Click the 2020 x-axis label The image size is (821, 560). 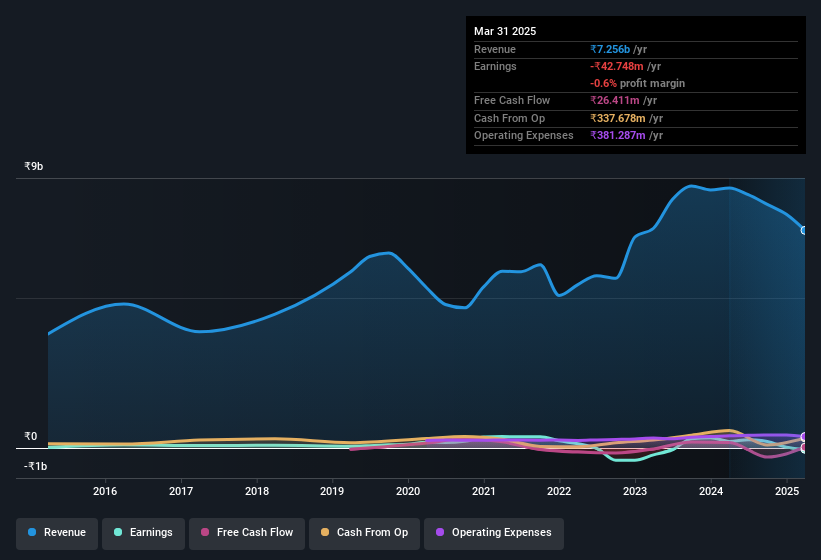click(408, 491)
